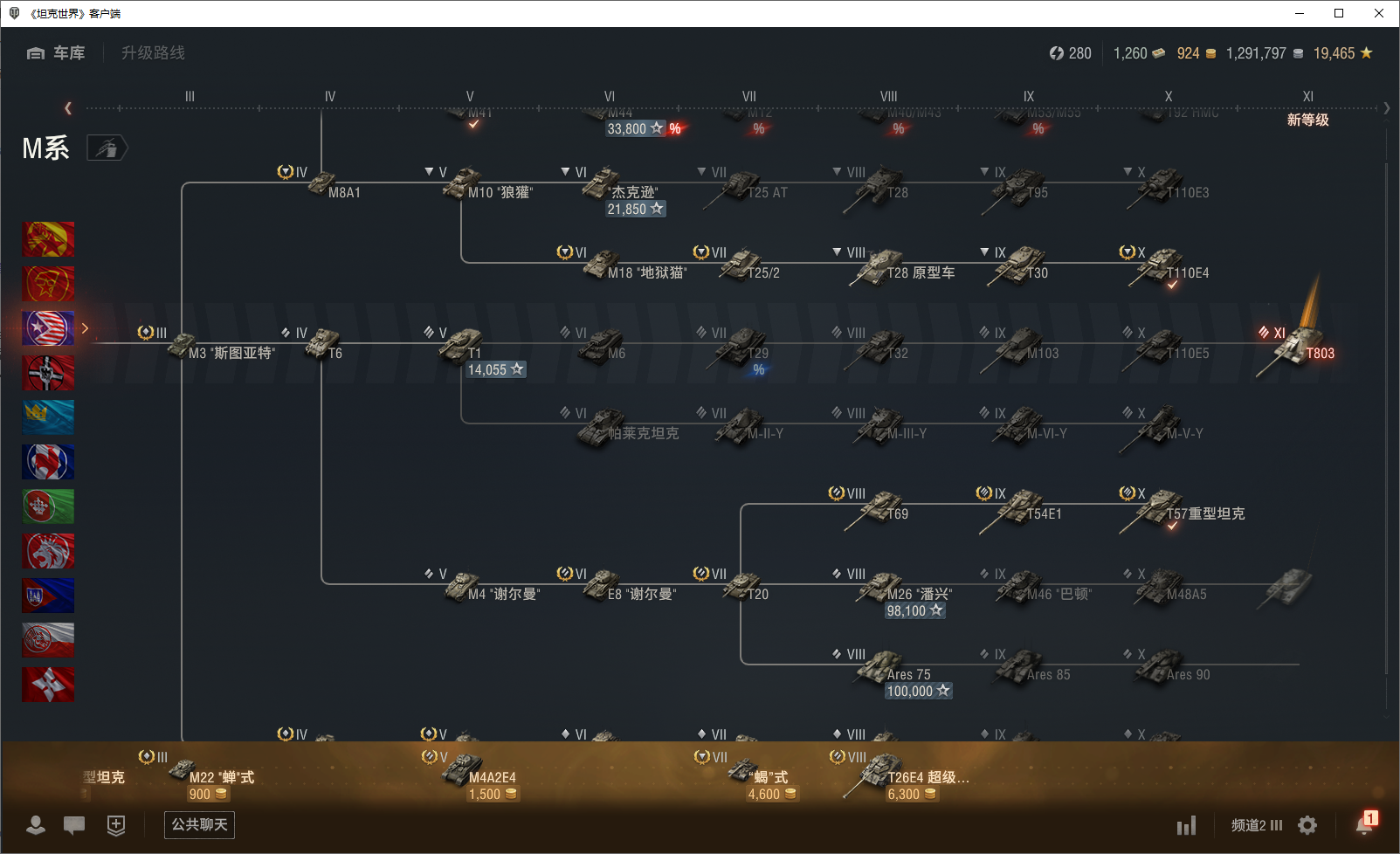Select the China nation flag
Screen dimensions: 1400x854
pos(48,239)
